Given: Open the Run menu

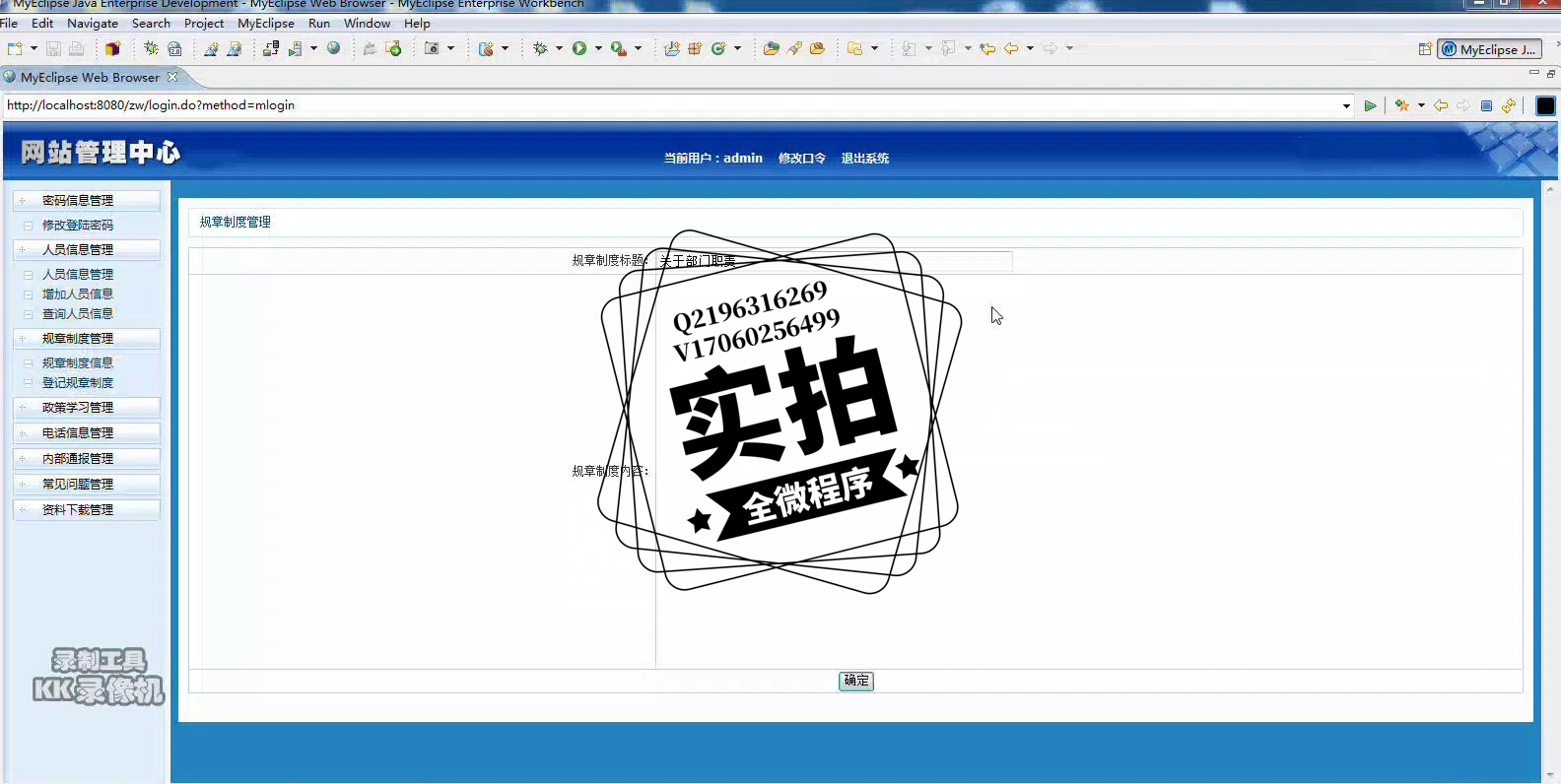Looking at the screenshot, I should (x=319, y=24).
